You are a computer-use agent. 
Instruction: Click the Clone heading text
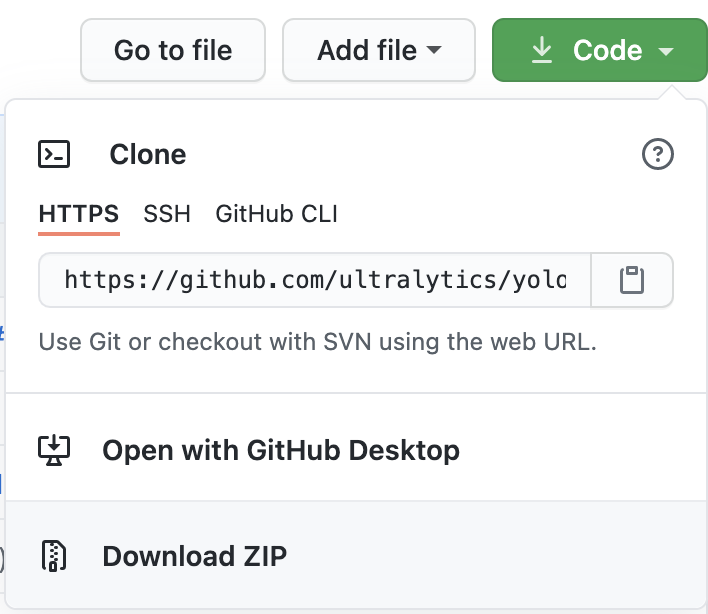pyautogui.click(x=147, y=155)
